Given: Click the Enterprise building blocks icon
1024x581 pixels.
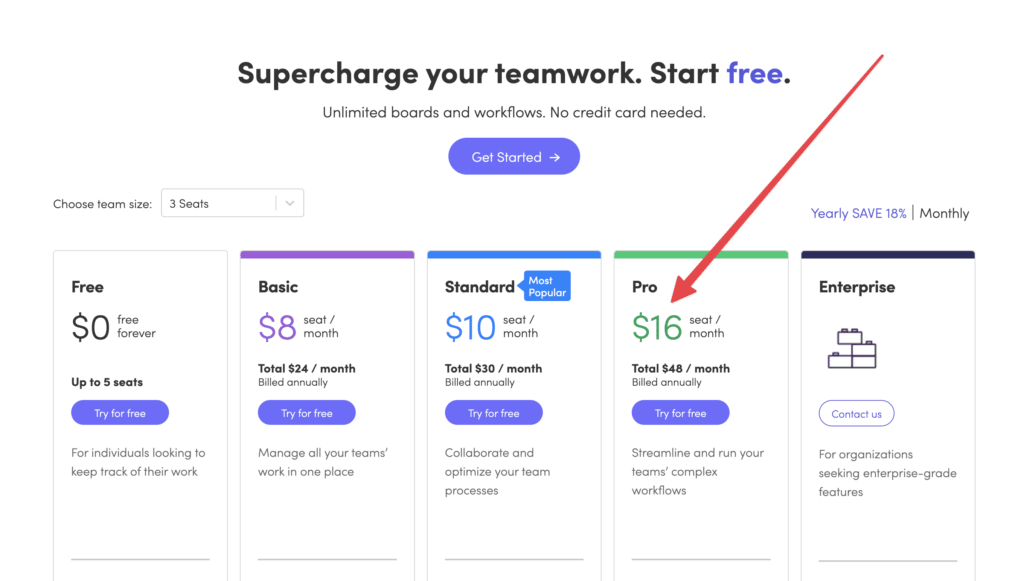Looking at the screenshot, I should tap(852, 348).
